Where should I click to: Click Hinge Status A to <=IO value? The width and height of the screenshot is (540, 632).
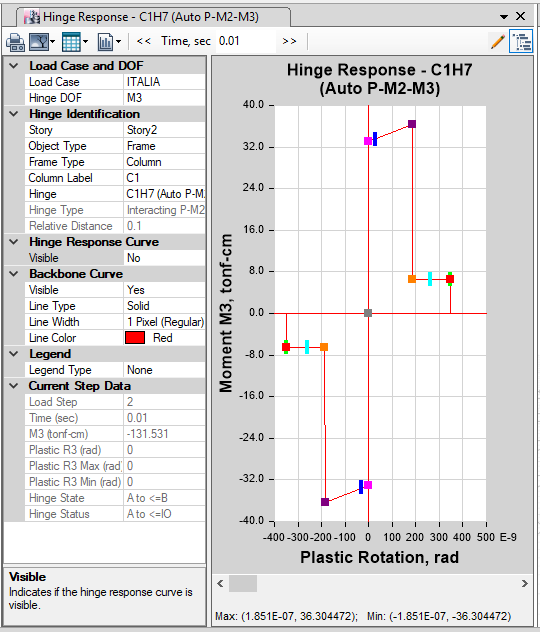click(x=164, y=514)
